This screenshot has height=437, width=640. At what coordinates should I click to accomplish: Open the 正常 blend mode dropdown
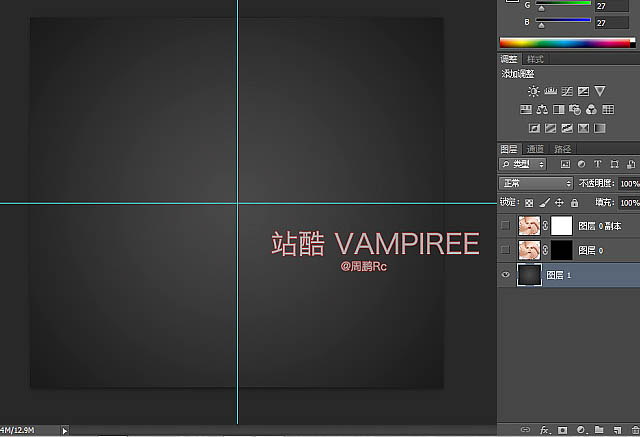point(536,184)
